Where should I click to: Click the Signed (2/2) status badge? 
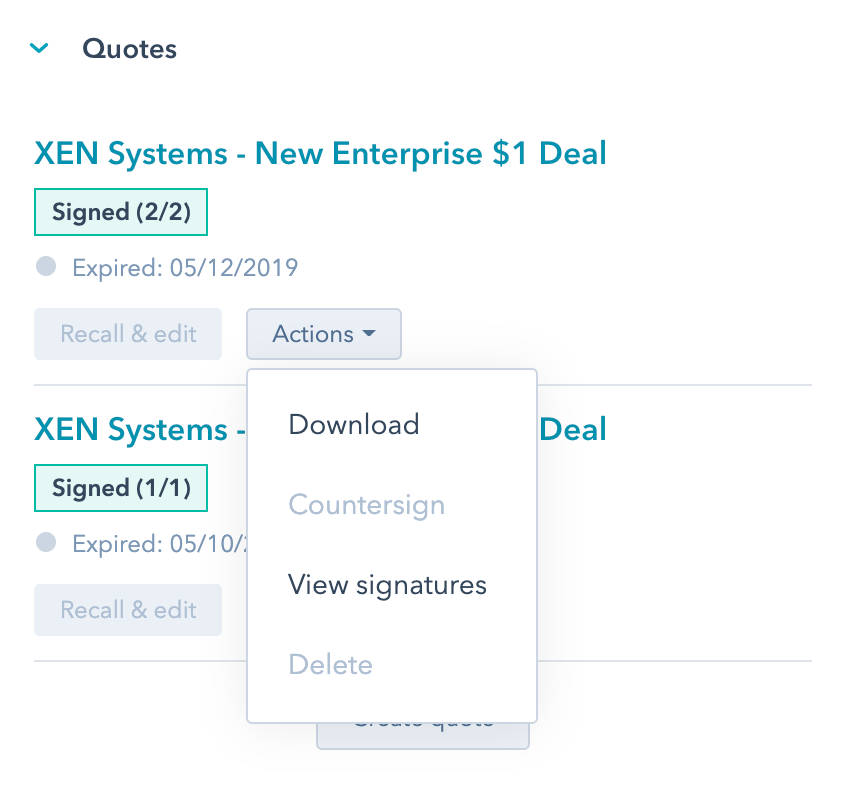[121, 212]
